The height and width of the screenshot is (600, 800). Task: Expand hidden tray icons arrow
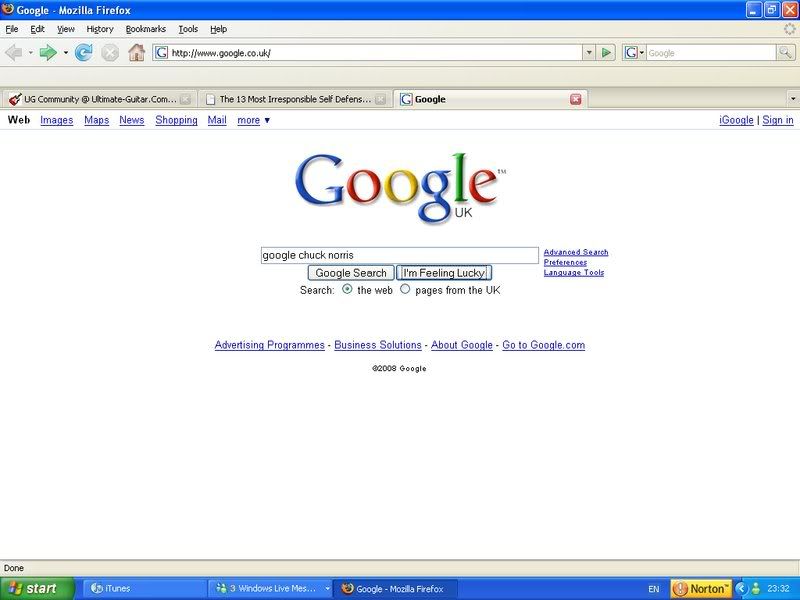click(x=741, y=588)
